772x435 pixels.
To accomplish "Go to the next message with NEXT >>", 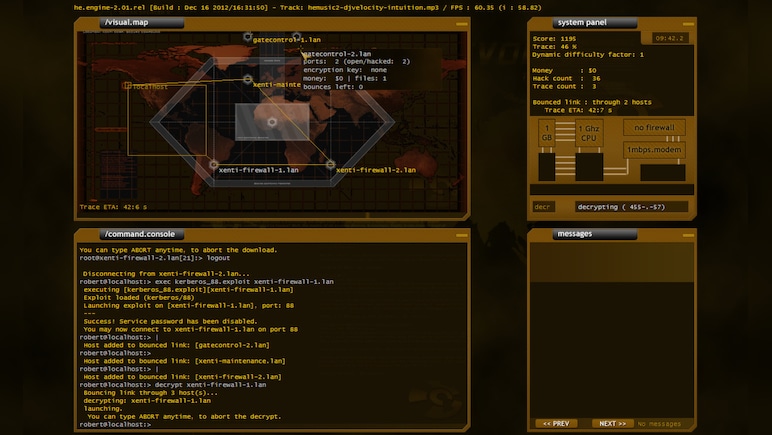I will tap(612, 423).
